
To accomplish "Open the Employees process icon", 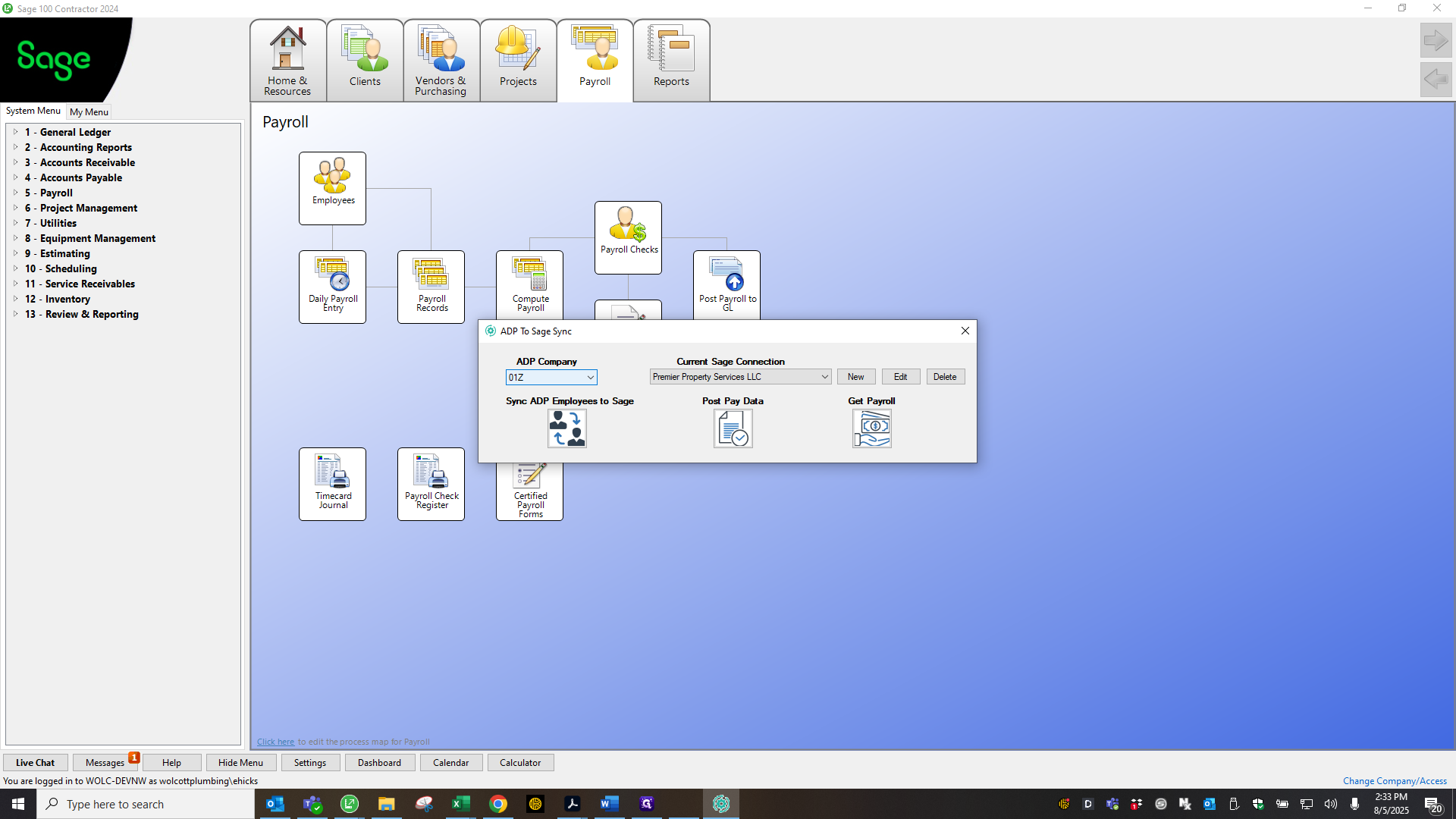I will click(x=332, y=188).
